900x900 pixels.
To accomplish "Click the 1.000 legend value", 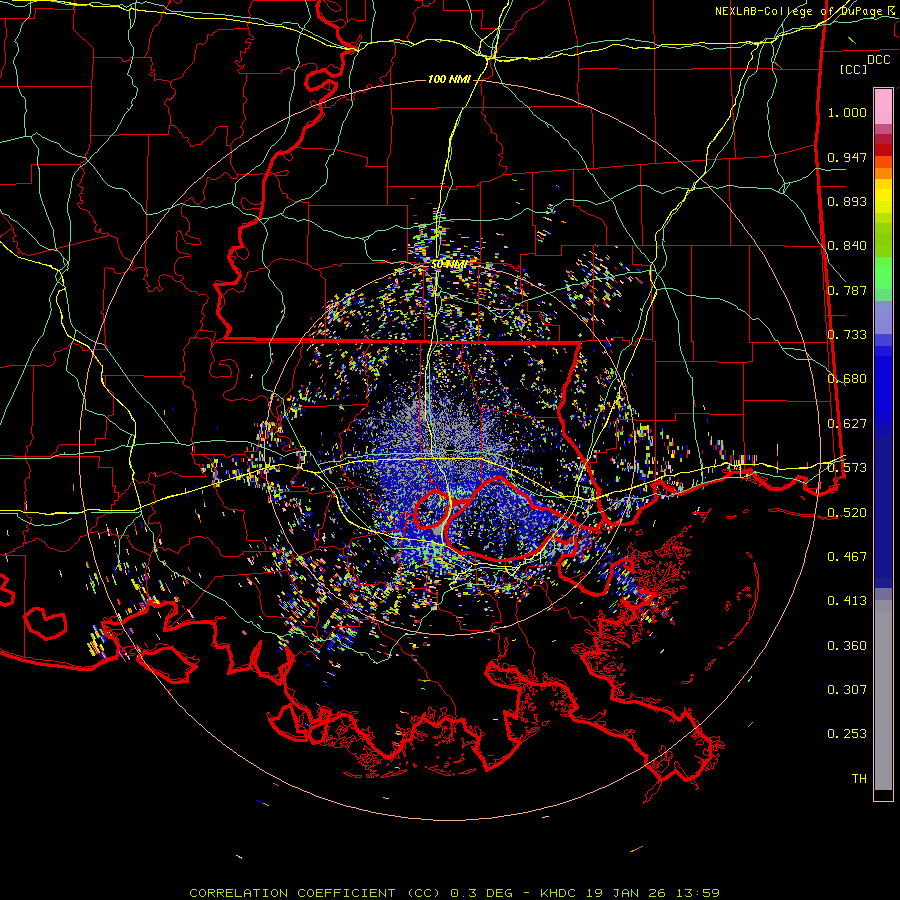I will [847, 112].
